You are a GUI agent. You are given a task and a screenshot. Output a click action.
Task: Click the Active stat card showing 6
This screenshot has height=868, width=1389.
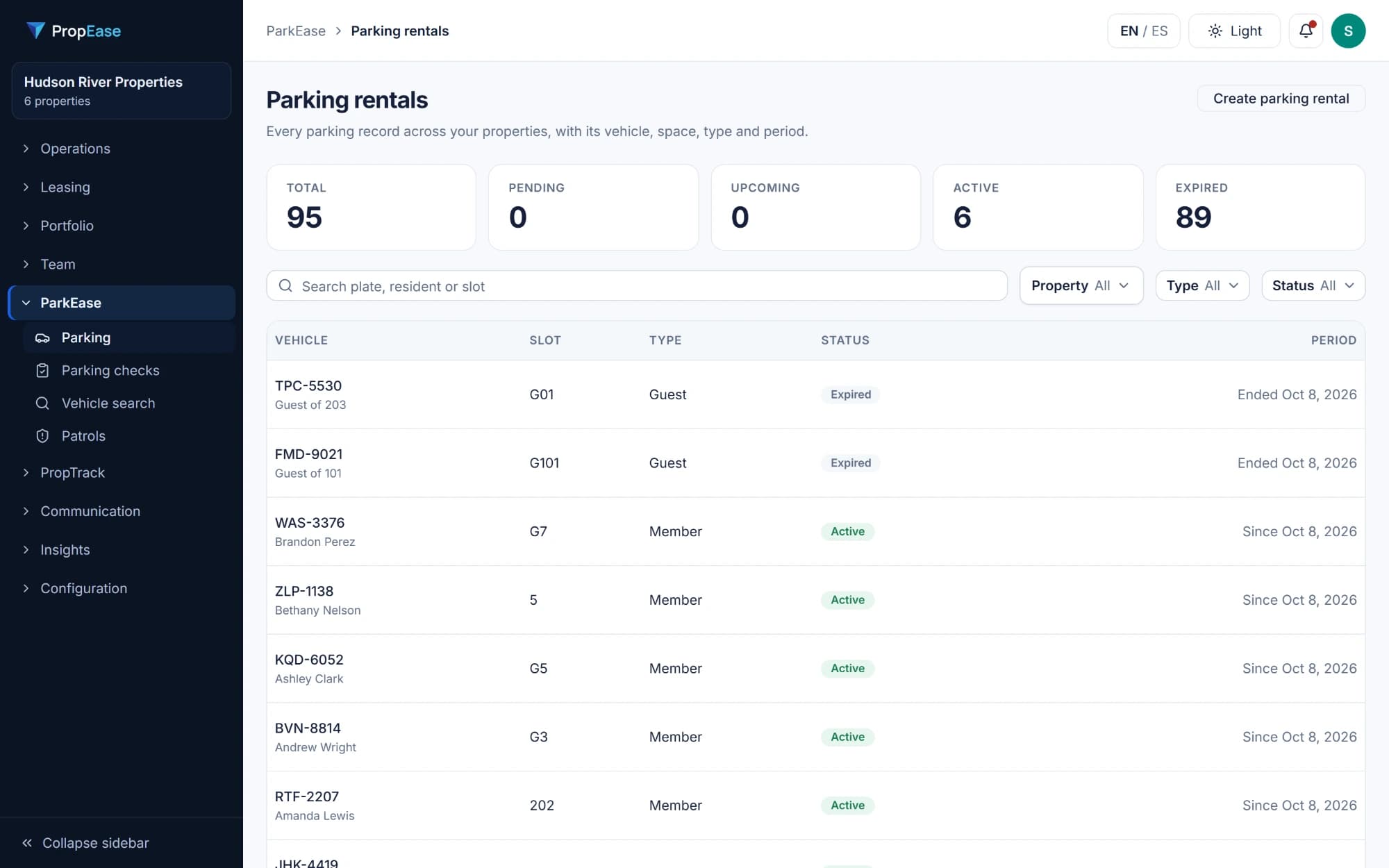(1038, 207)
